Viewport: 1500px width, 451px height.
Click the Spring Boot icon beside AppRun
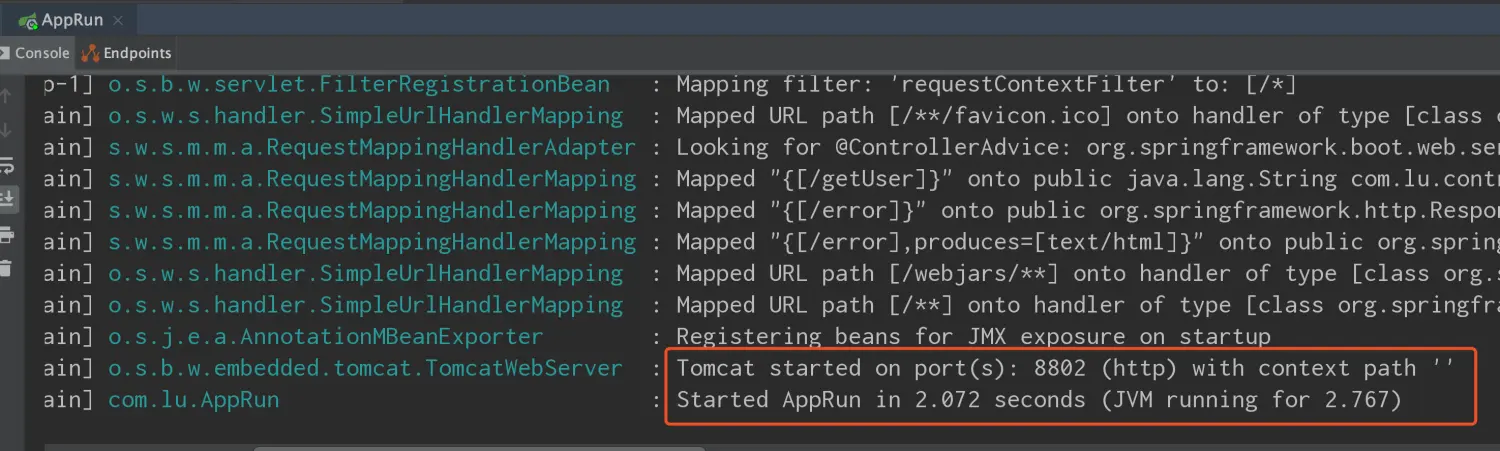(27, 21)
